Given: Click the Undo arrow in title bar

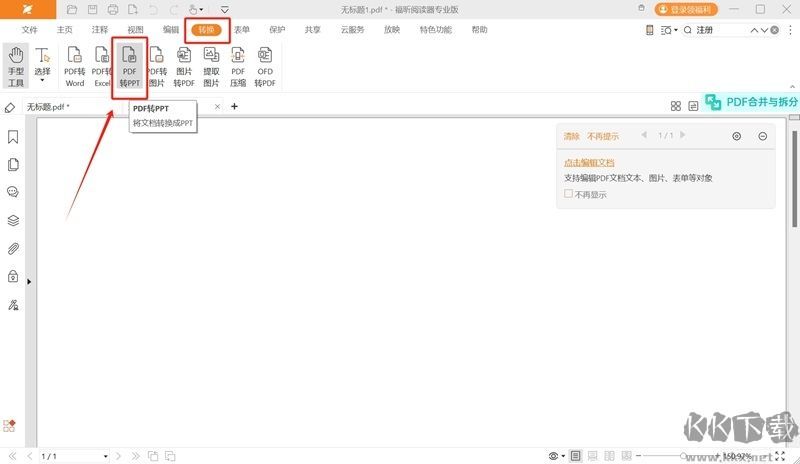Looking at the screenshot, I should [x=153, y=9].
